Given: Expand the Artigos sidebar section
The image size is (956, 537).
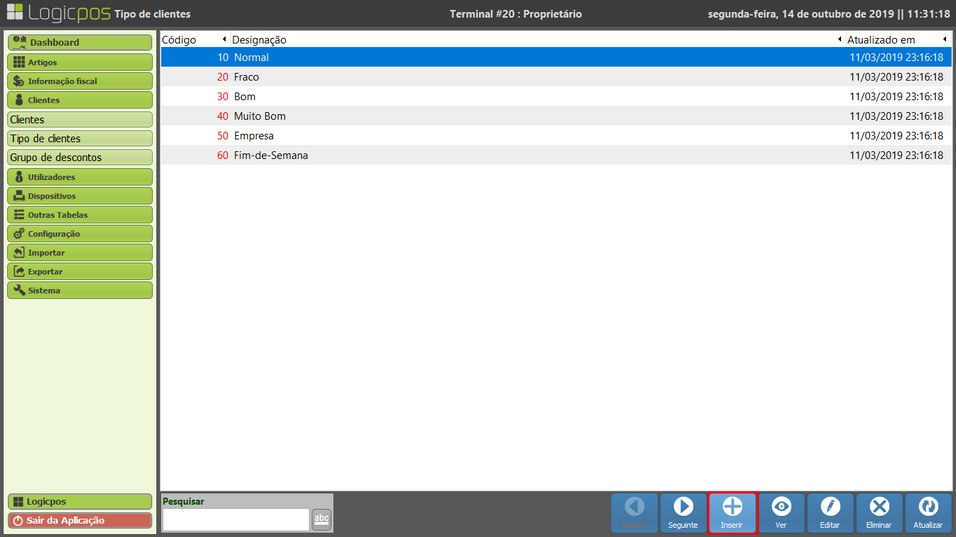Looking at the screenshot, I should 80,62.
